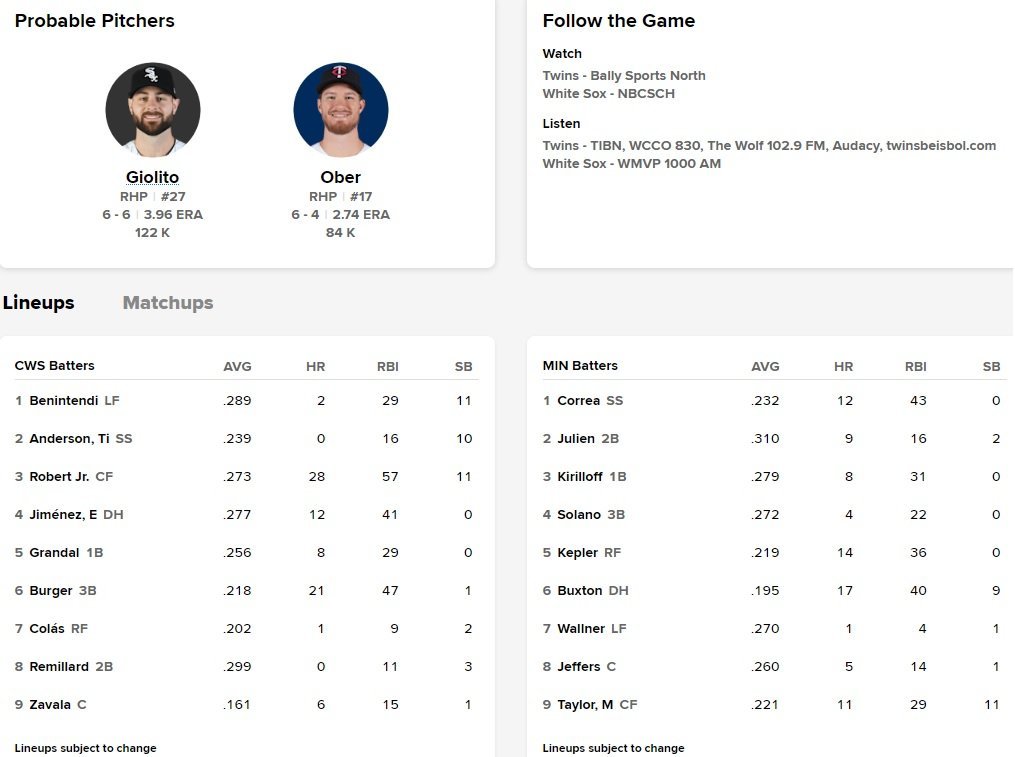
Task: Open Giolito's player page link
Action: coord(153,178)
